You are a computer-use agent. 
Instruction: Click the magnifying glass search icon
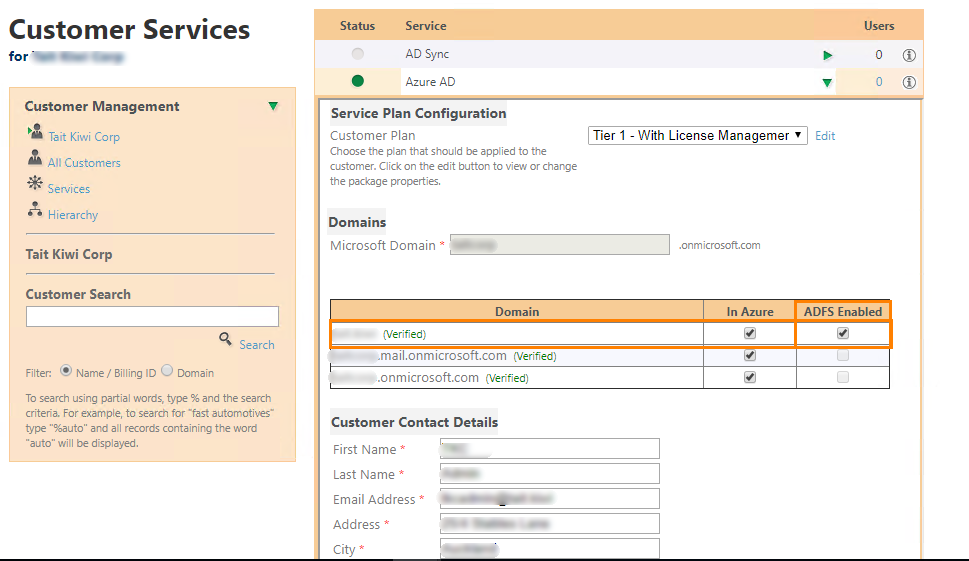[226, 340]
